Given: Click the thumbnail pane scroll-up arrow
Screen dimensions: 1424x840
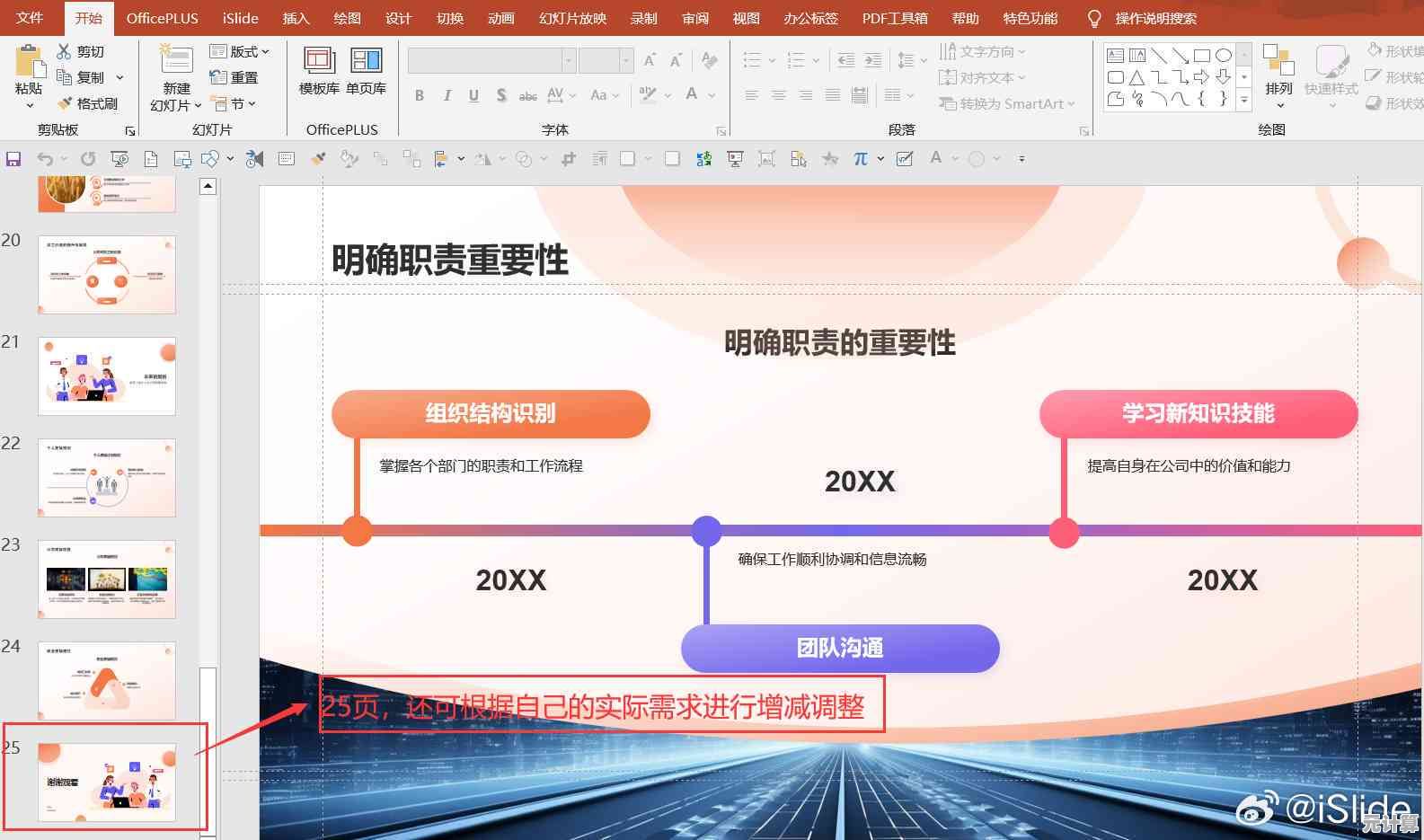Looking at the screenshot, I should 208,187.
